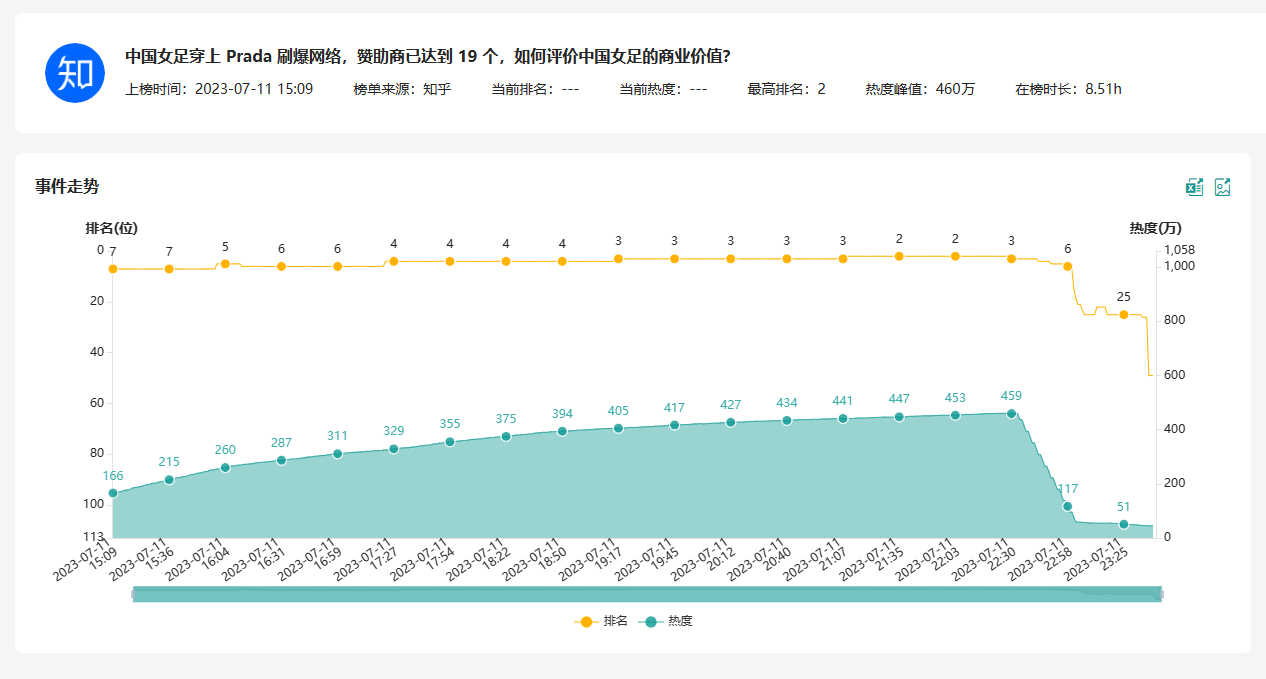
Task: Click the rank 6 point at 22:58
Action: click(1067, 267)
